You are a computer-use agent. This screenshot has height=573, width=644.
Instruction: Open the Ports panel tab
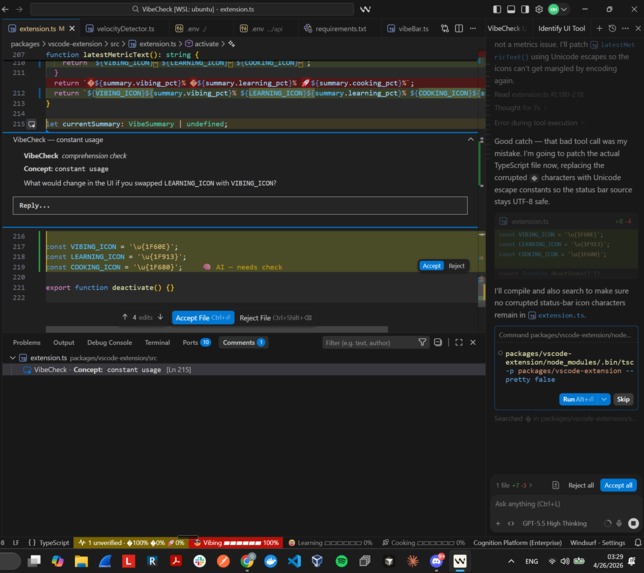tap(196, 343)
